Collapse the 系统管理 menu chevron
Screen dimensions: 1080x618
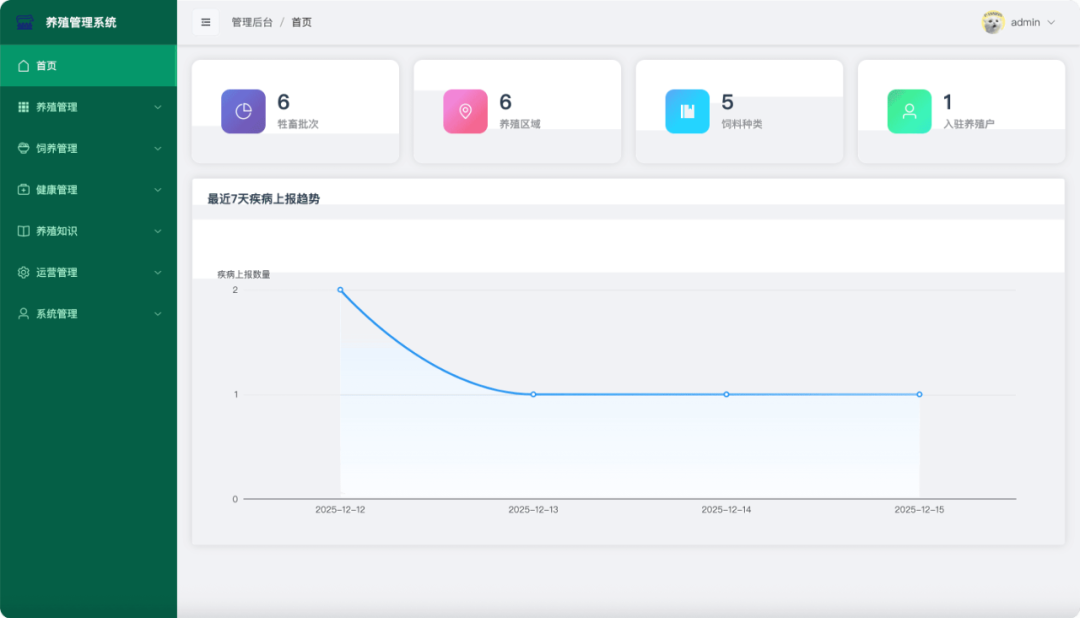[158, 313]
